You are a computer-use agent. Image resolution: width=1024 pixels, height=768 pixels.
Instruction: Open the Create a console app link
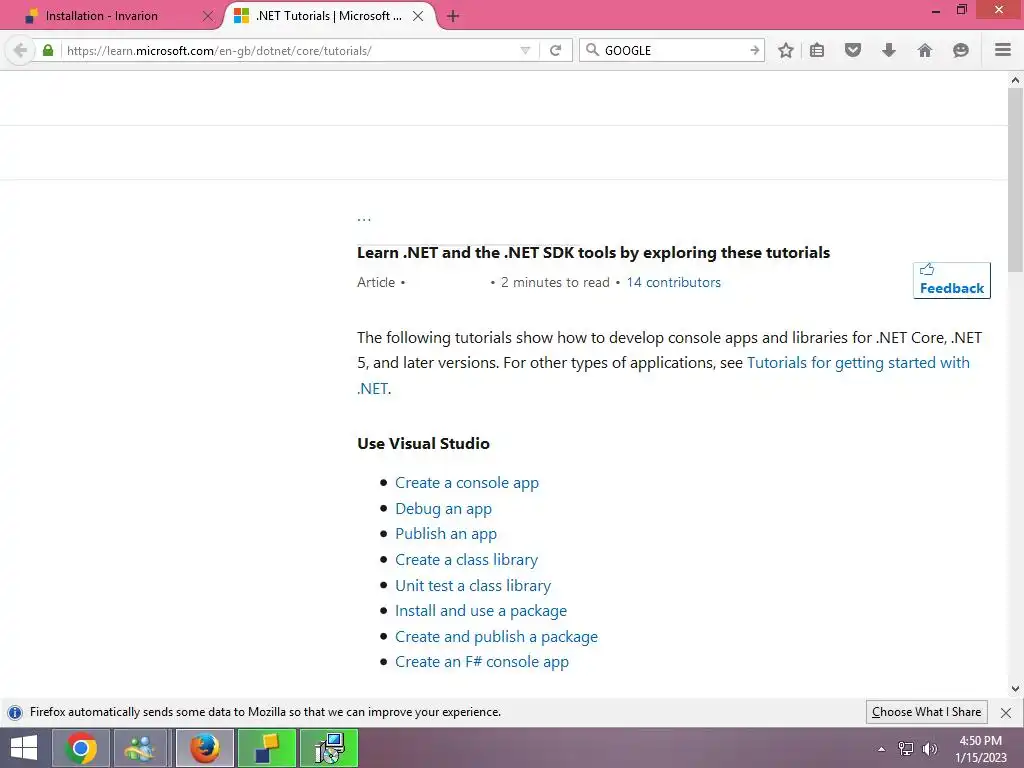[467, 483]
